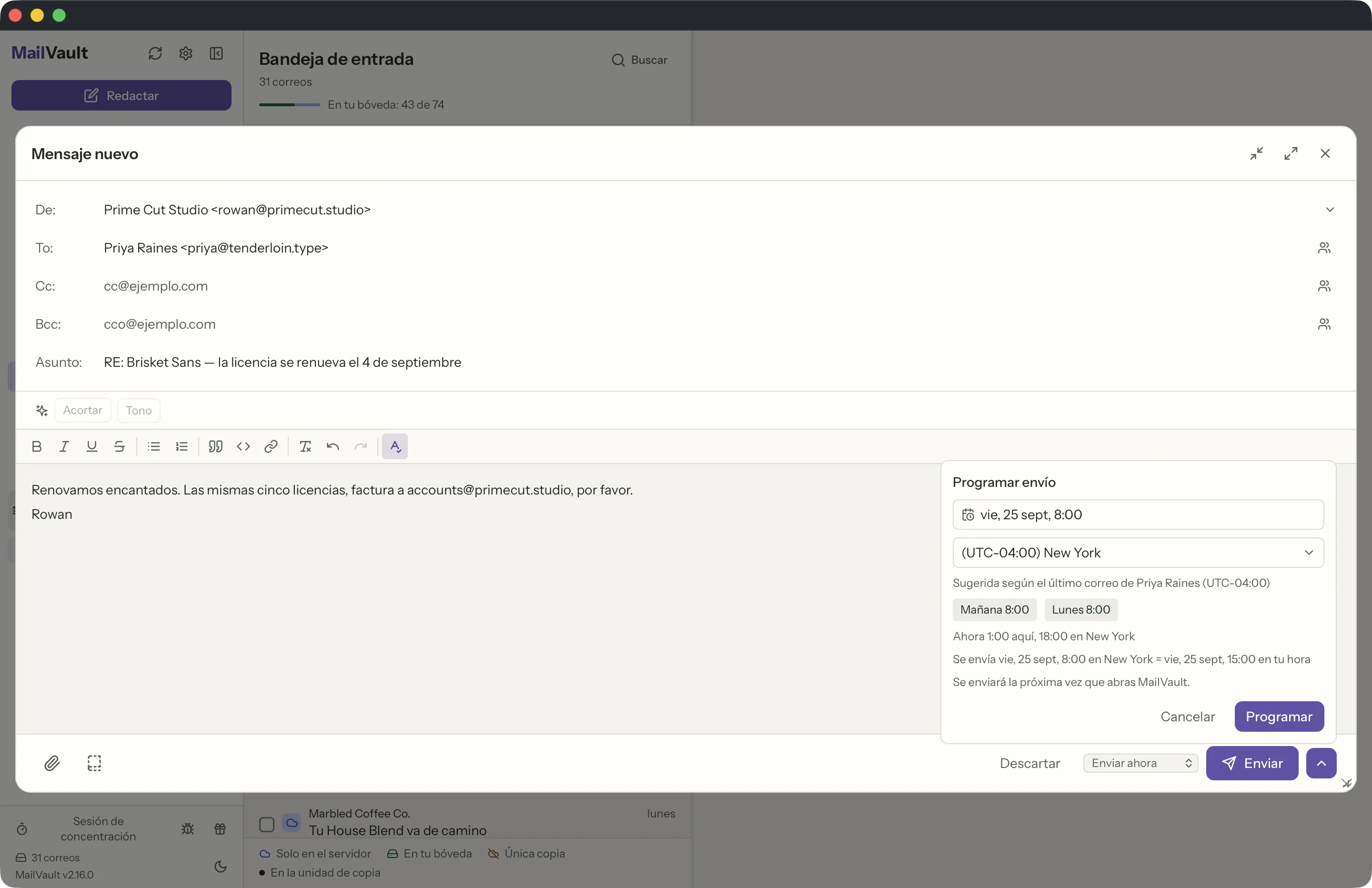Choose the Mañana 8:00 suggestion

(994, 609)
